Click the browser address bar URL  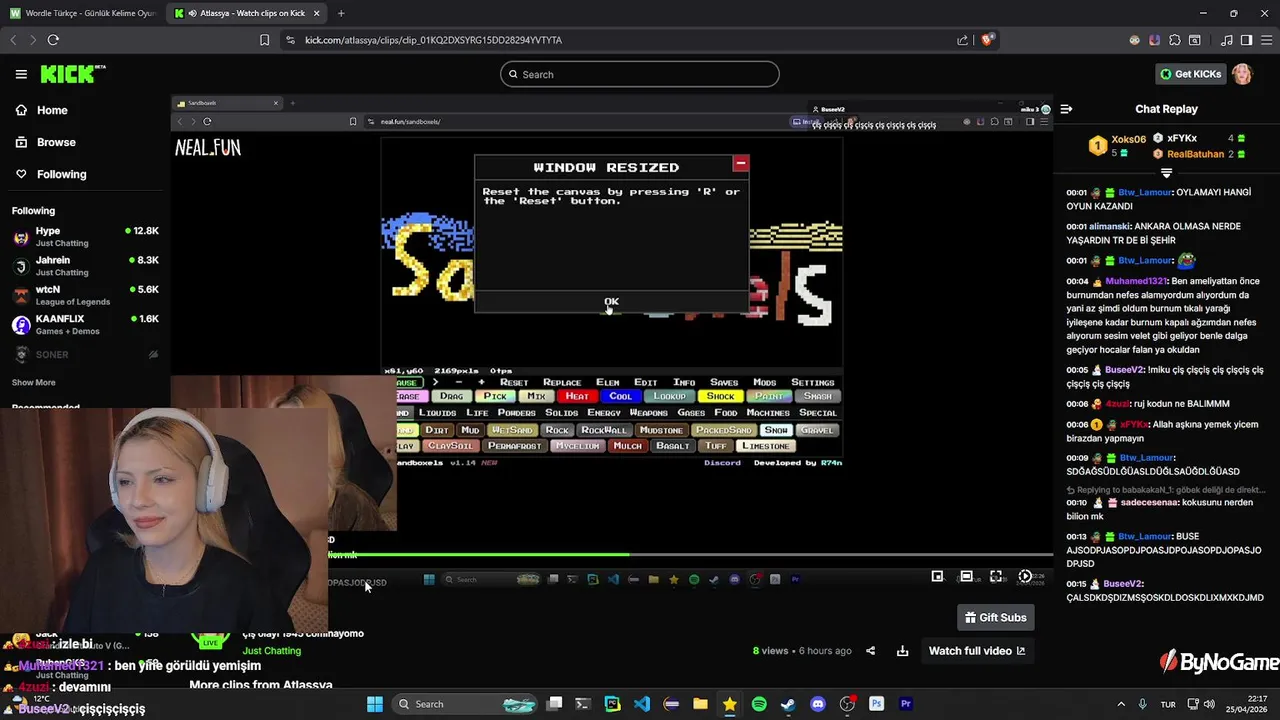(x=433, y=40)
